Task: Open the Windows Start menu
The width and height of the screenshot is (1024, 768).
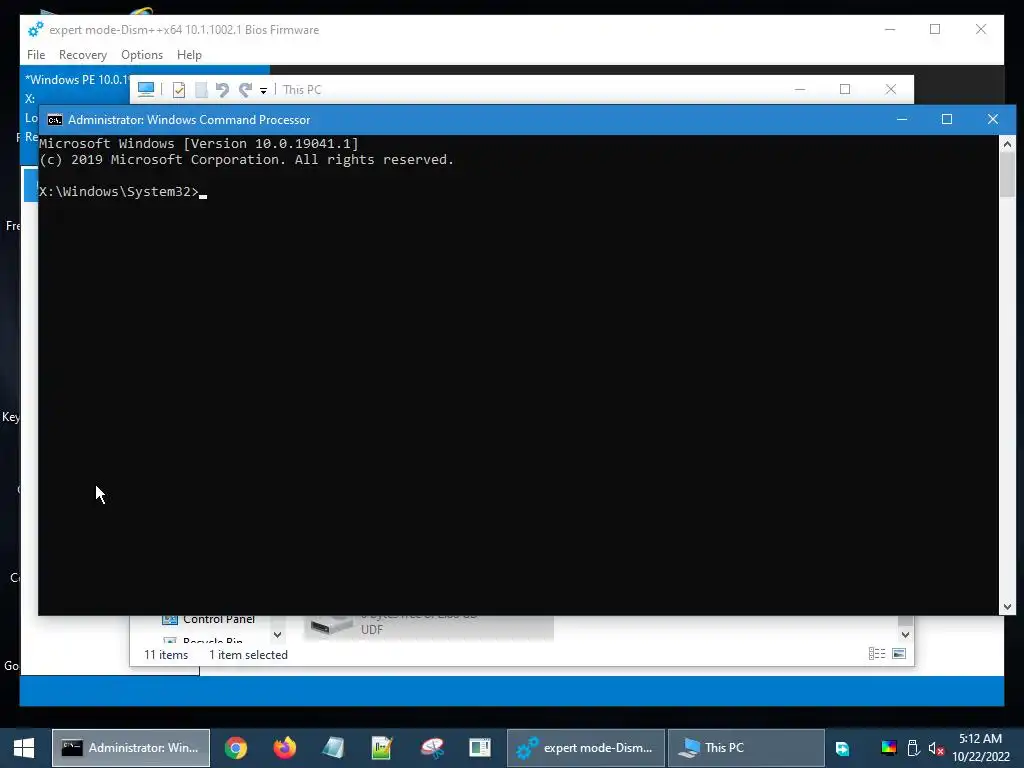Action: click(x=24, y=748)
